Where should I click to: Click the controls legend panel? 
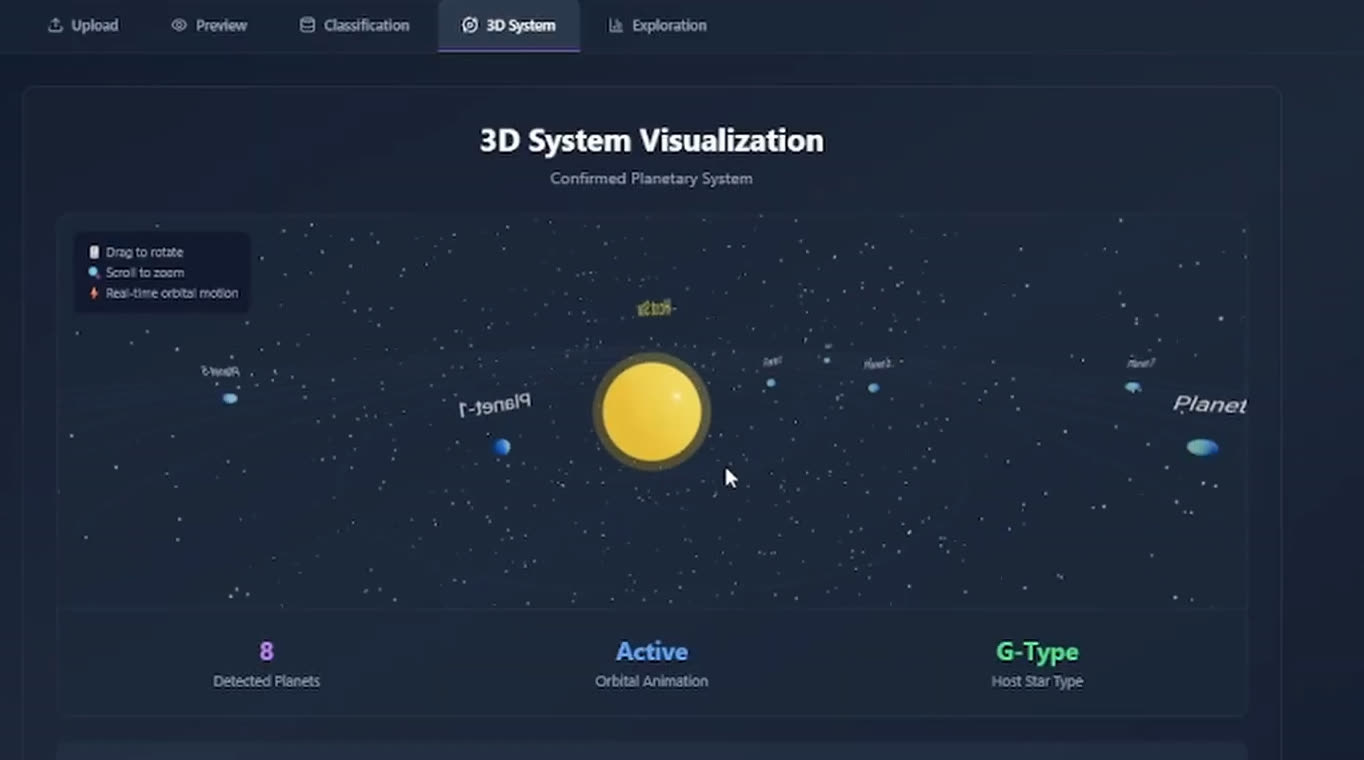point(162,271)
